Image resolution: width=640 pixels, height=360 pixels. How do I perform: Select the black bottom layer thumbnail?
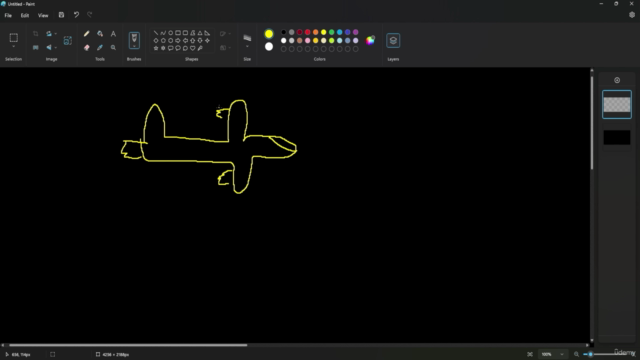click(x=617, y=138)
